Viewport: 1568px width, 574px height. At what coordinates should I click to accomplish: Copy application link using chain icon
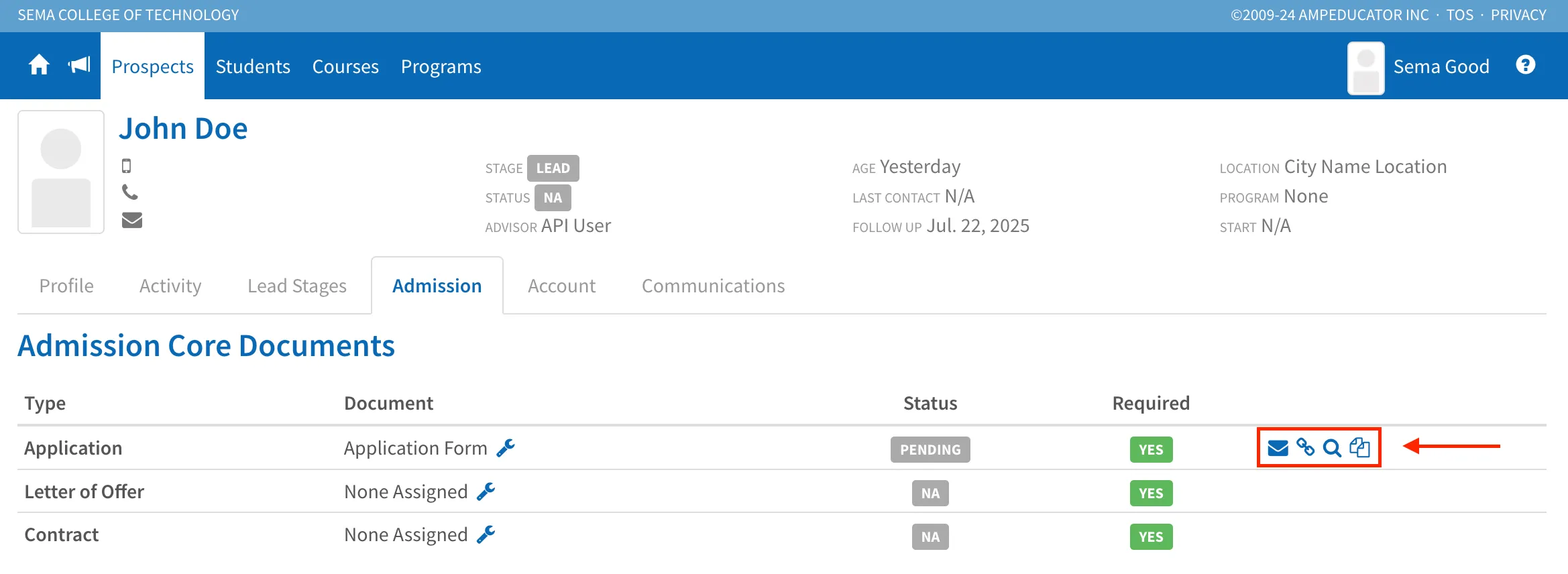point(1305,447)
